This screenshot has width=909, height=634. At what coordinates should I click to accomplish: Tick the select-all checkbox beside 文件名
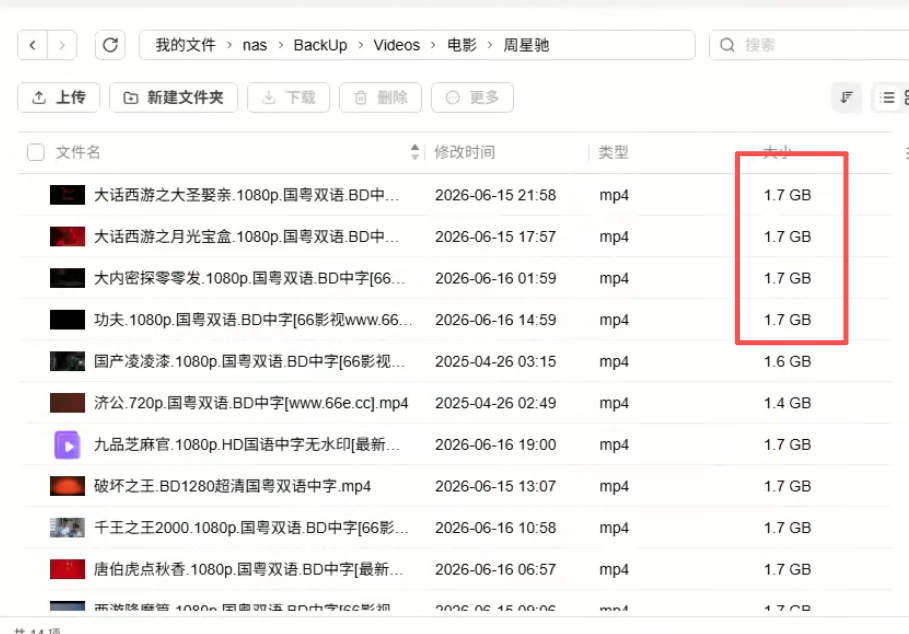point(36,152)
